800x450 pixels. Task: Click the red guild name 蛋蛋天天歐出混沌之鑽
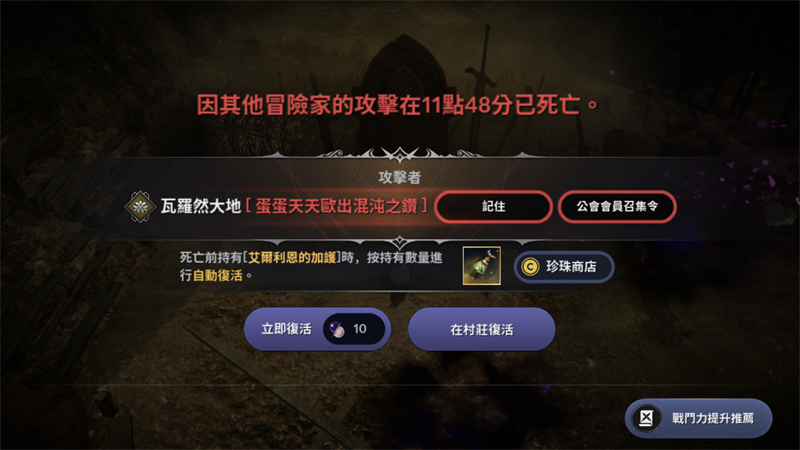tap(337, 206)
